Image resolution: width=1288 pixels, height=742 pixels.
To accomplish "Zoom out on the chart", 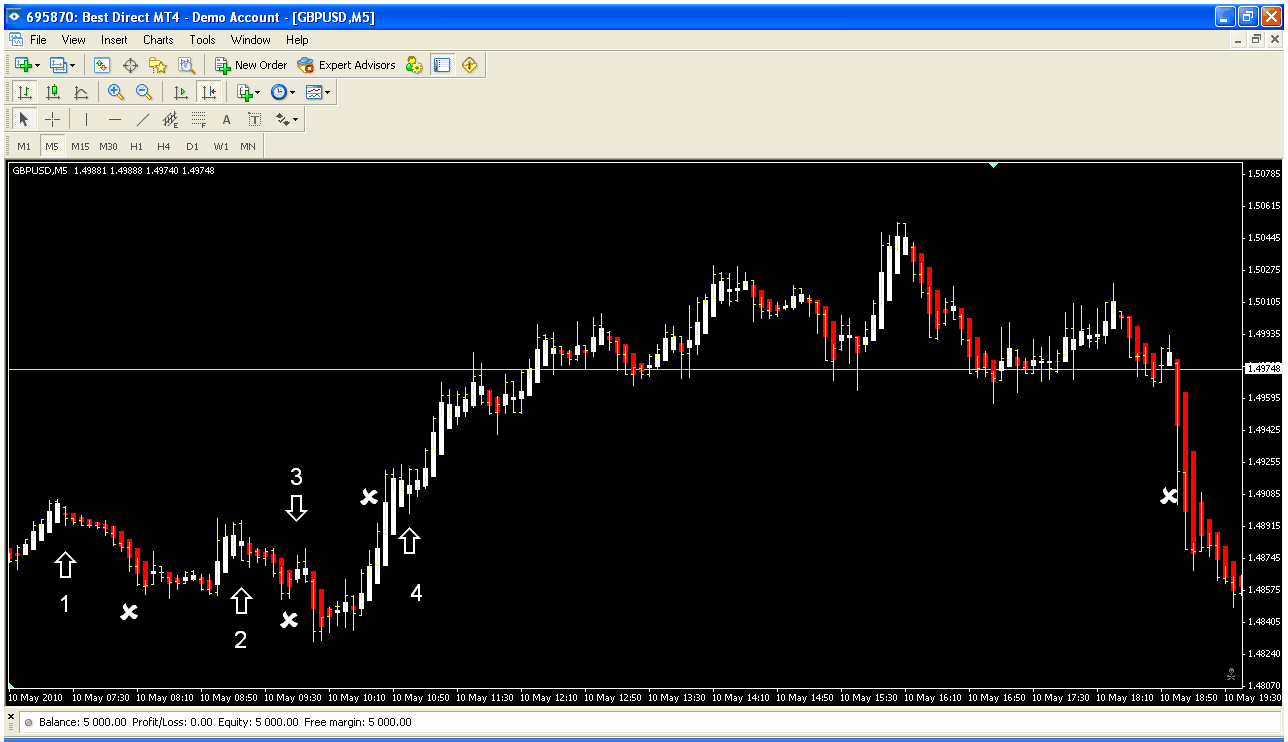I will coord(144,92).
